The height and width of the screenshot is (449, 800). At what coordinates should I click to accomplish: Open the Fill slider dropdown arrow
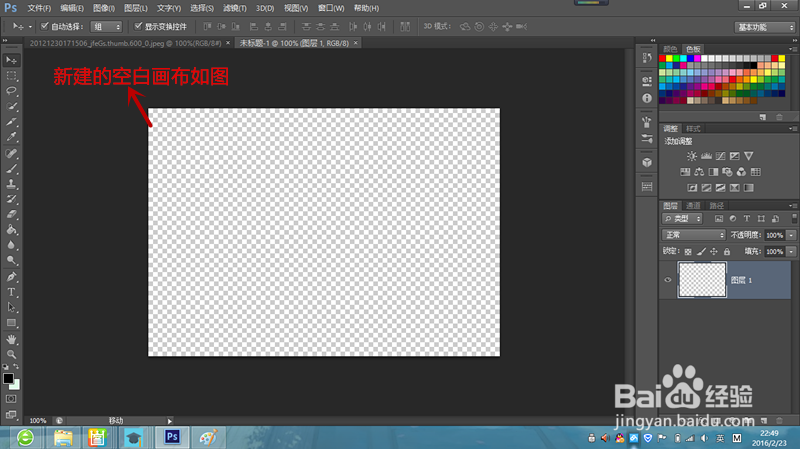click(791, 252)
